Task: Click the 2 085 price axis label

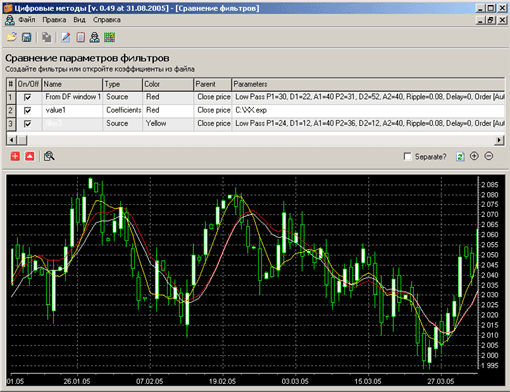Action: pos(490,185)
